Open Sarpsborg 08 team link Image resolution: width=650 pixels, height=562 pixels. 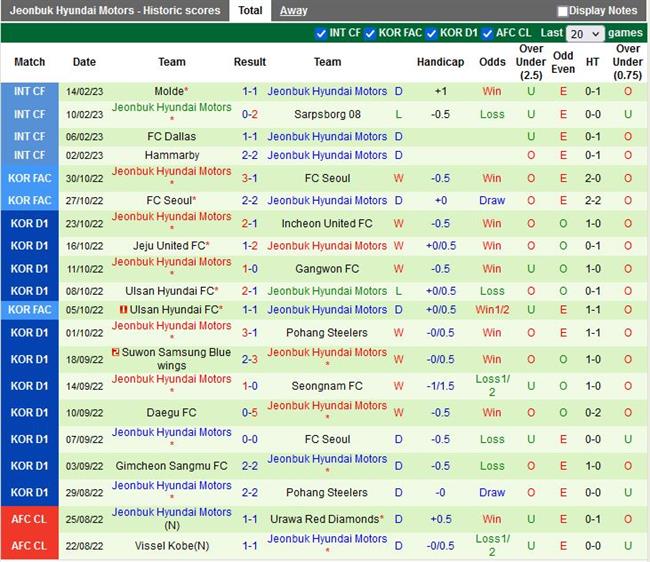pyautogui.click(x=327, y=114)
